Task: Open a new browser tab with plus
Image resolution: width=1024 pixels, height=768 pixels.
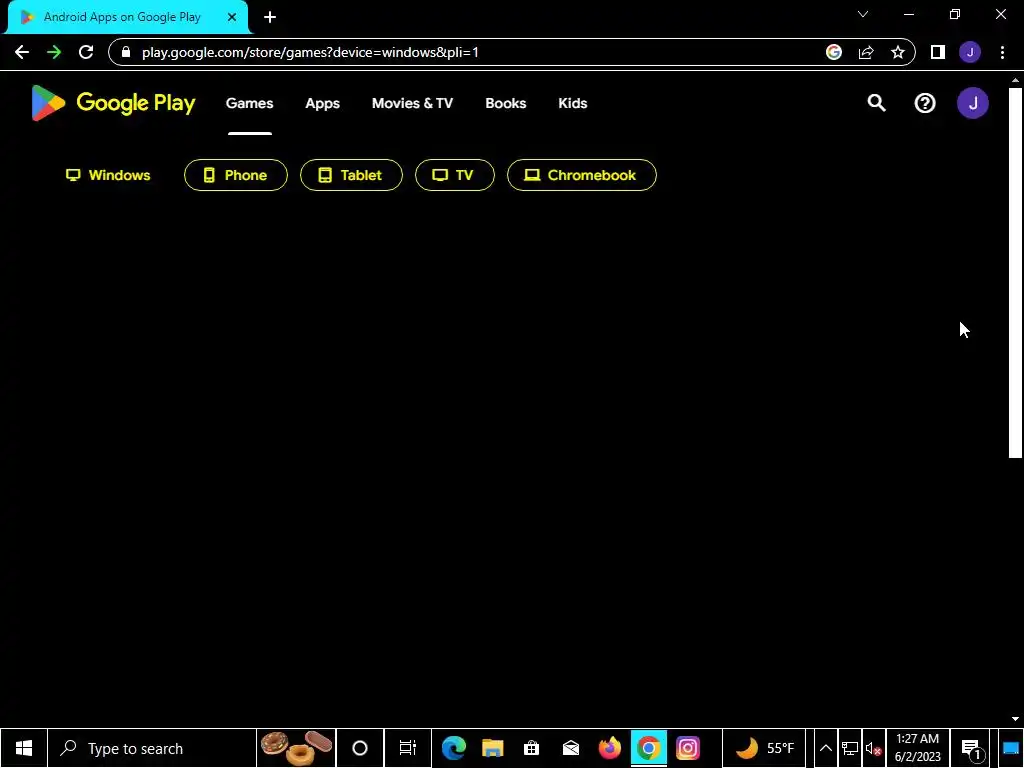Action: [x=270, y=17]
